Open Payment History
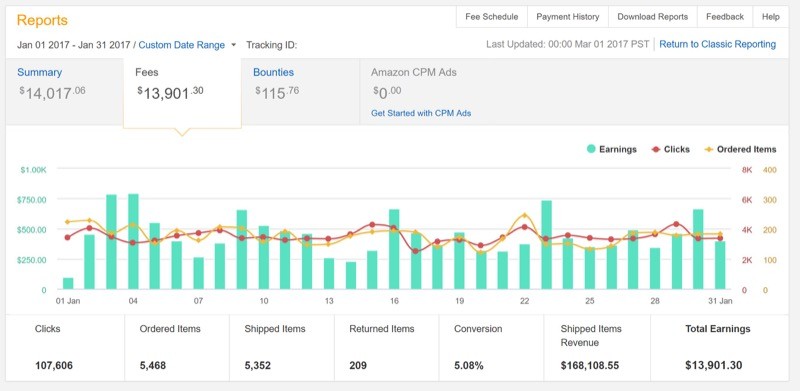 [567, 17]
